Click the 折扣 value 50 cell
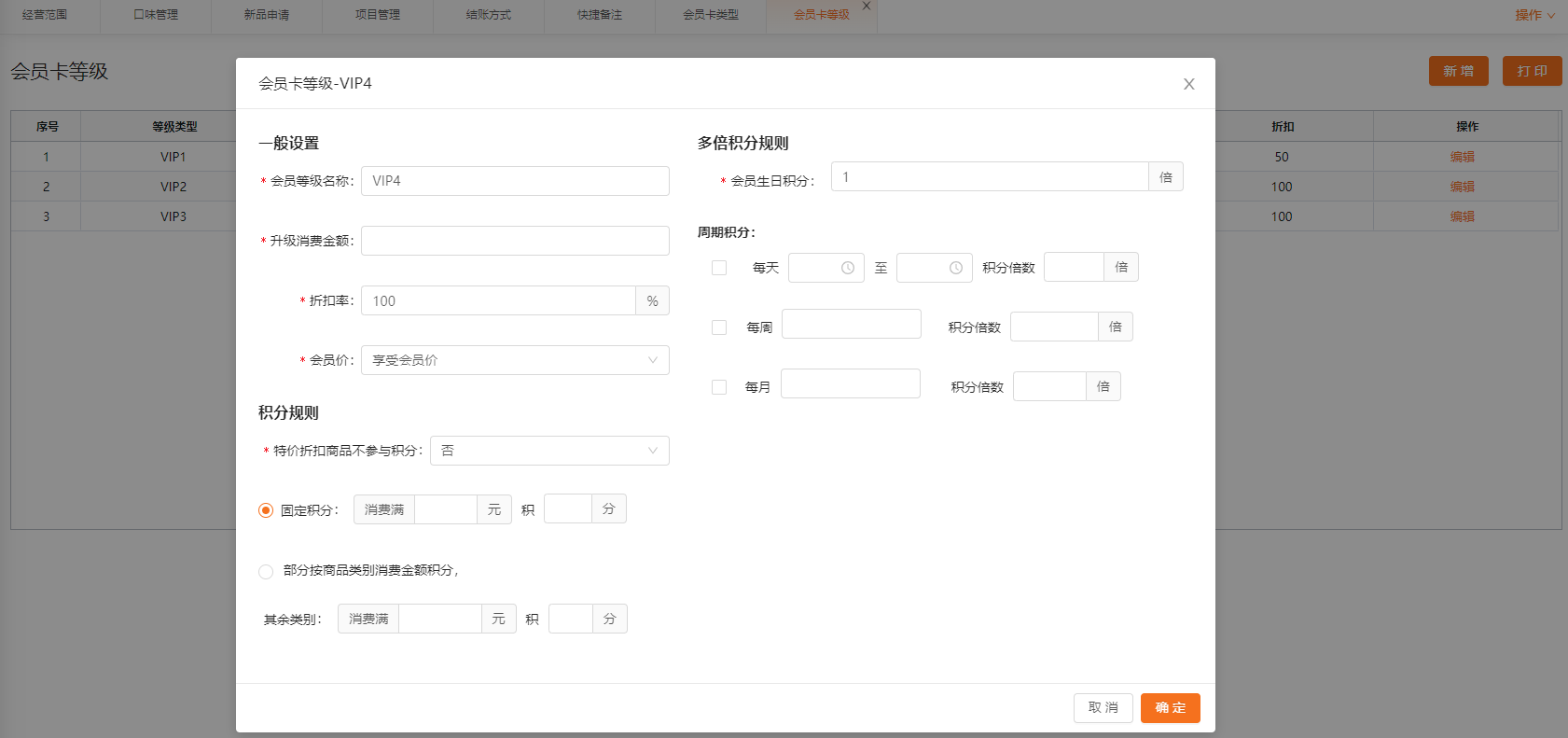Image resolution: width=1568 pixels, height=738 pixels. click(x=1282, y=157)
